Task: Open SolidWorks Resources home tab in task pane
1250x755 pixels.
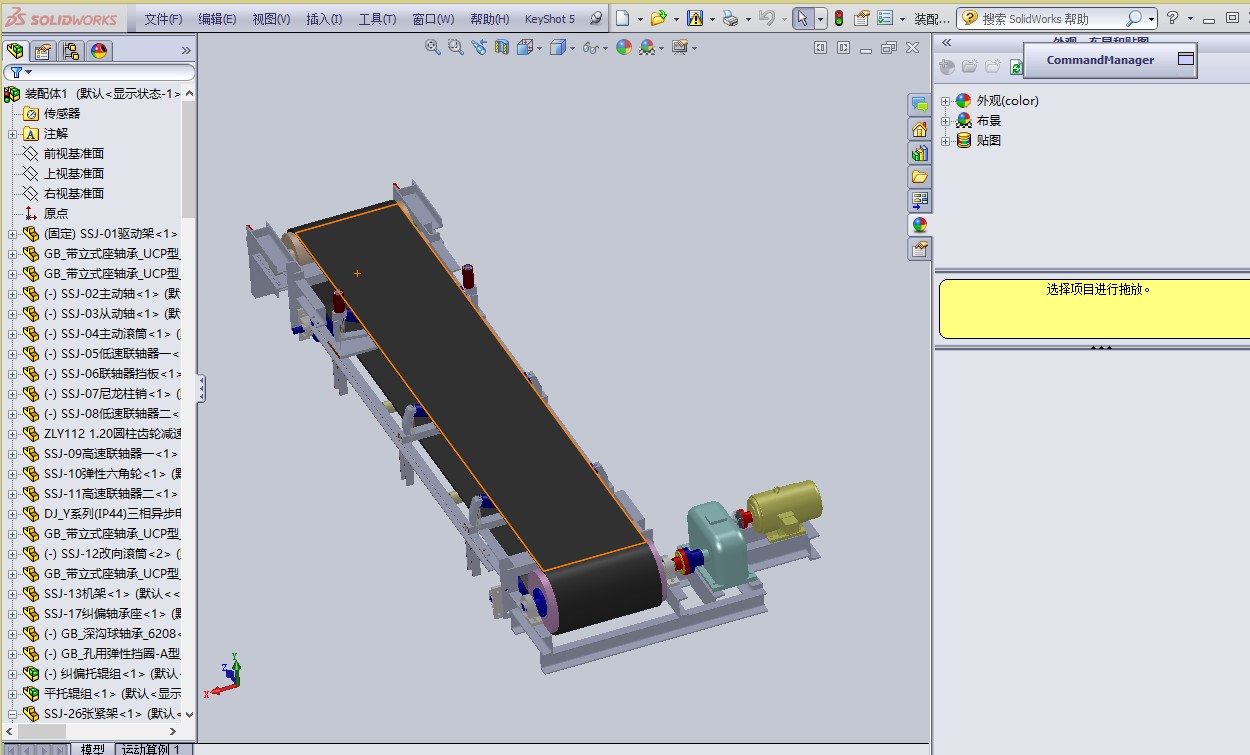Action: coord(919,129)
